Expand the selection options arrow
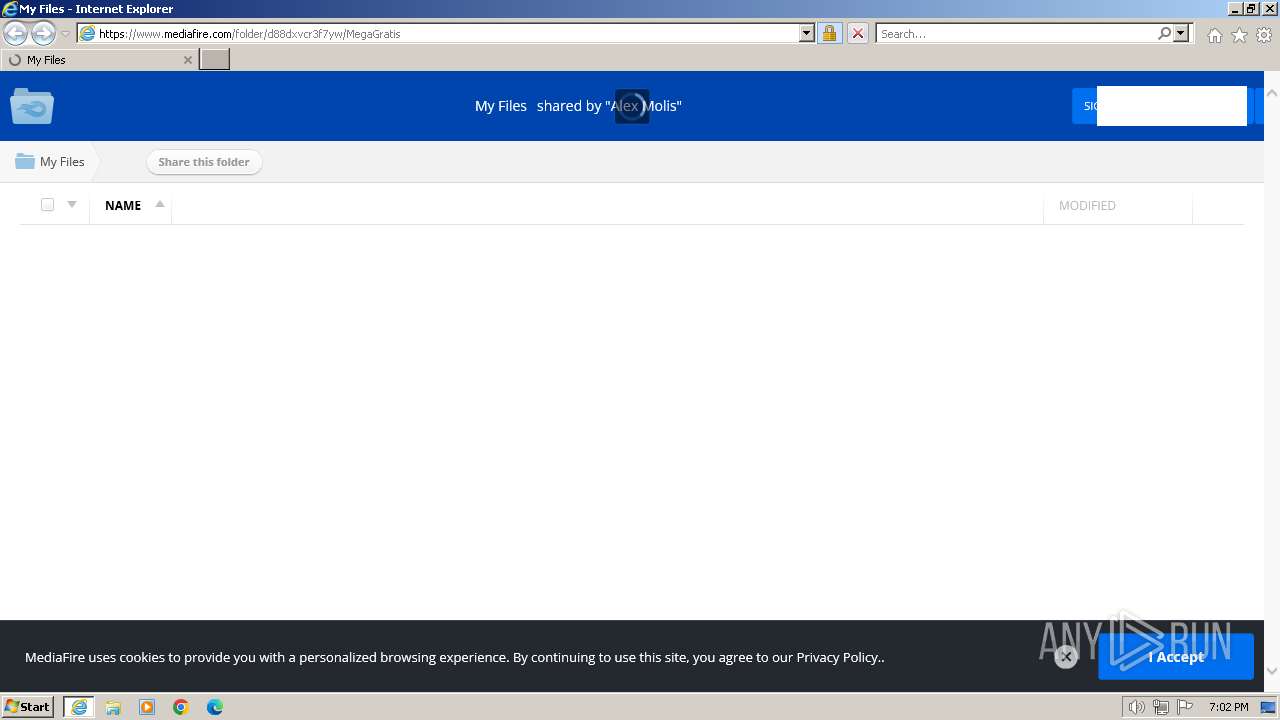Image resolution: width=1280 pixels, height=720 pixels. (x=72, y=204)
